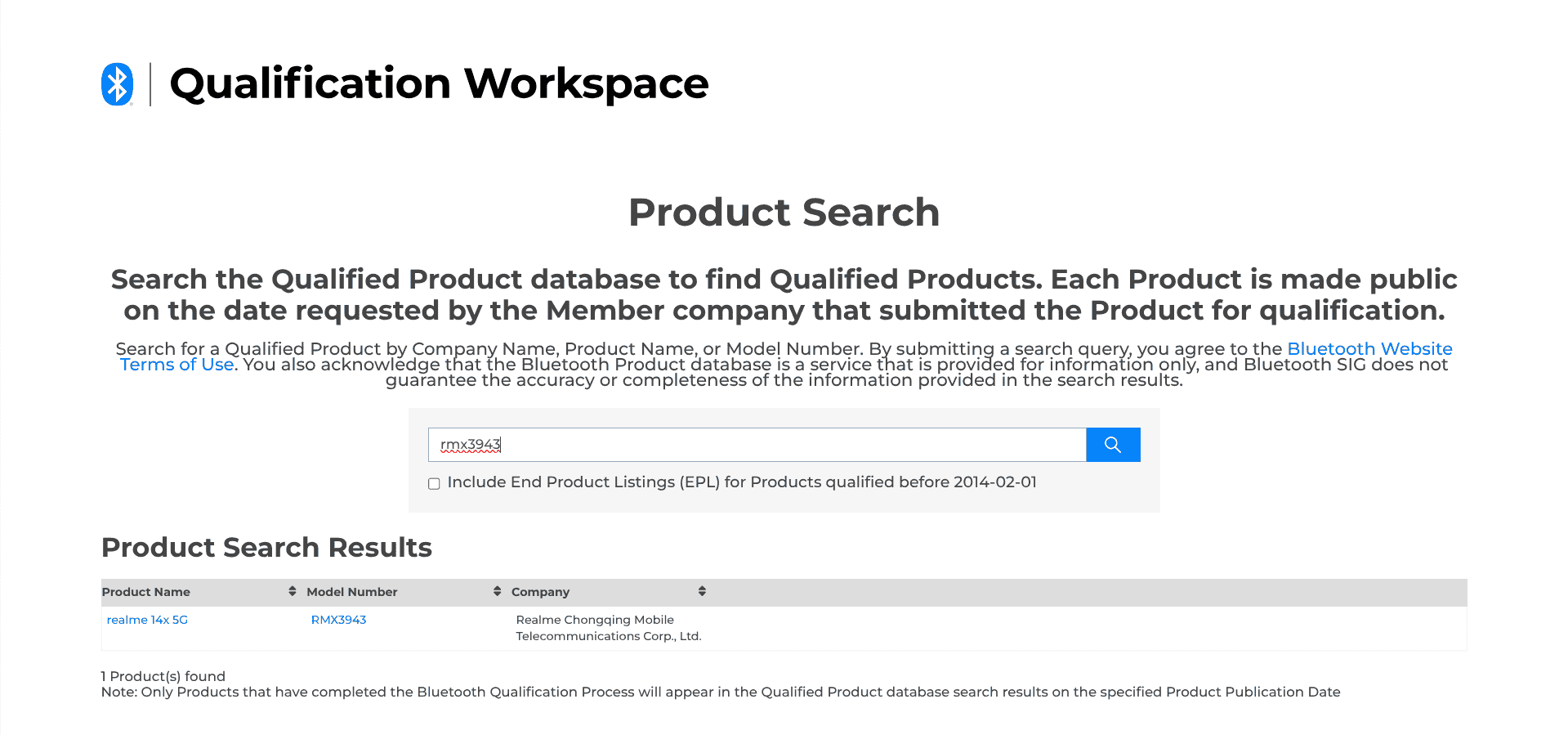Screen dimensions: 1568x735
Task: Enable the Include End Product Listings checkbox
Action: tap(434, 484)
